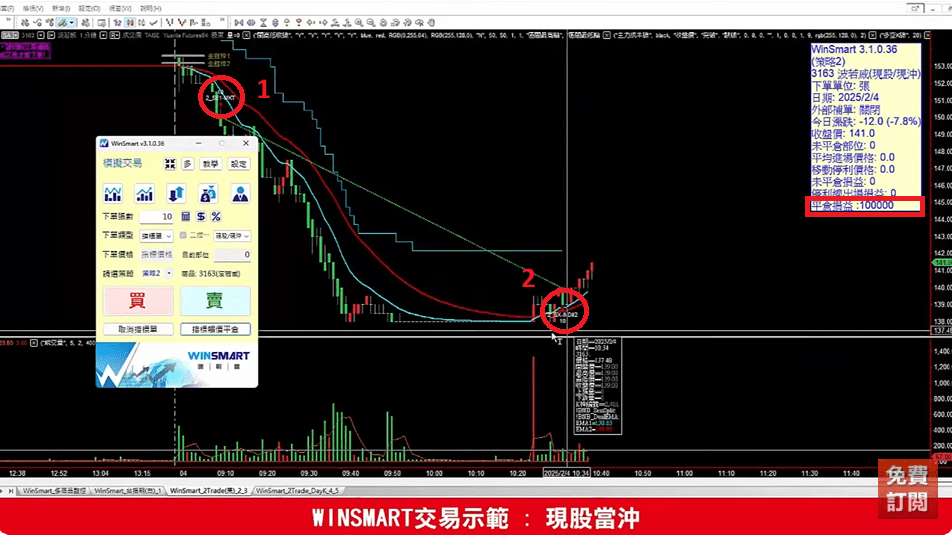Image resolution: width=952 pixels, height=535 pixels.
Task: Click the toolbar overflow chevron before the bowtie icon
Action: click(x=222, y=20)
